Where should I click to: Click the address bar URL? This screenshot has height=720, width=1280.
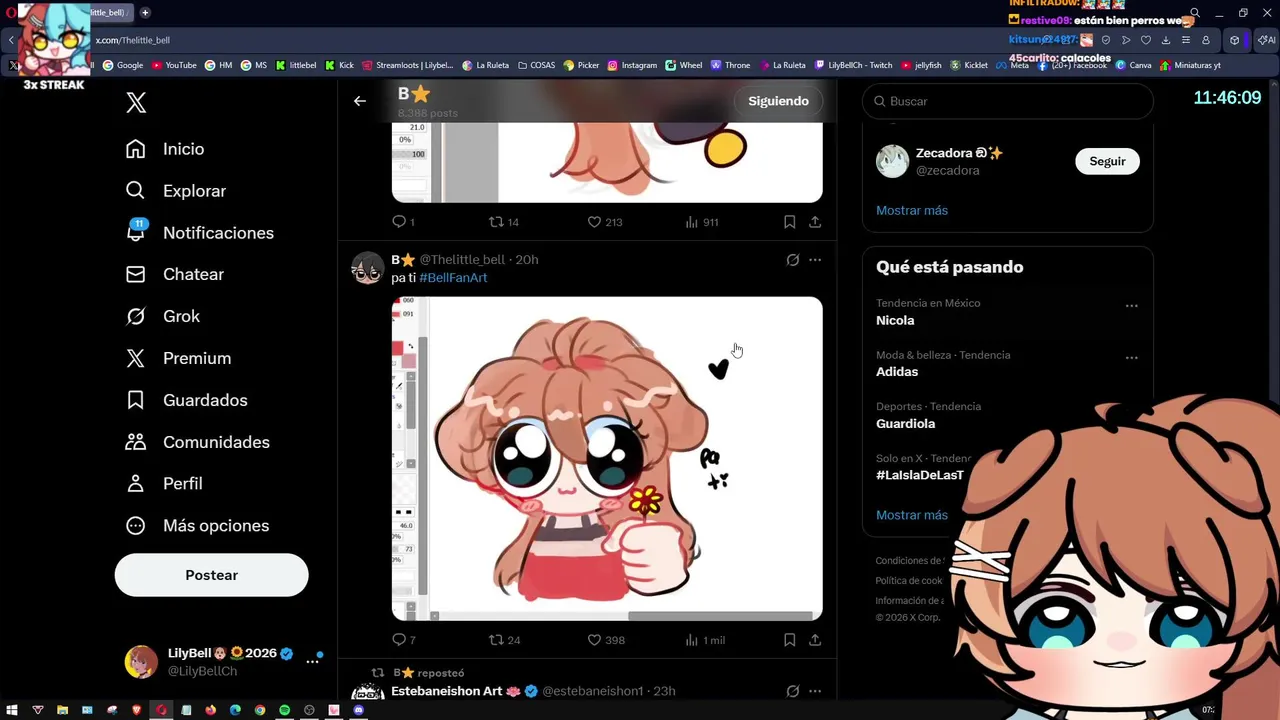click(x=133, y=40)
